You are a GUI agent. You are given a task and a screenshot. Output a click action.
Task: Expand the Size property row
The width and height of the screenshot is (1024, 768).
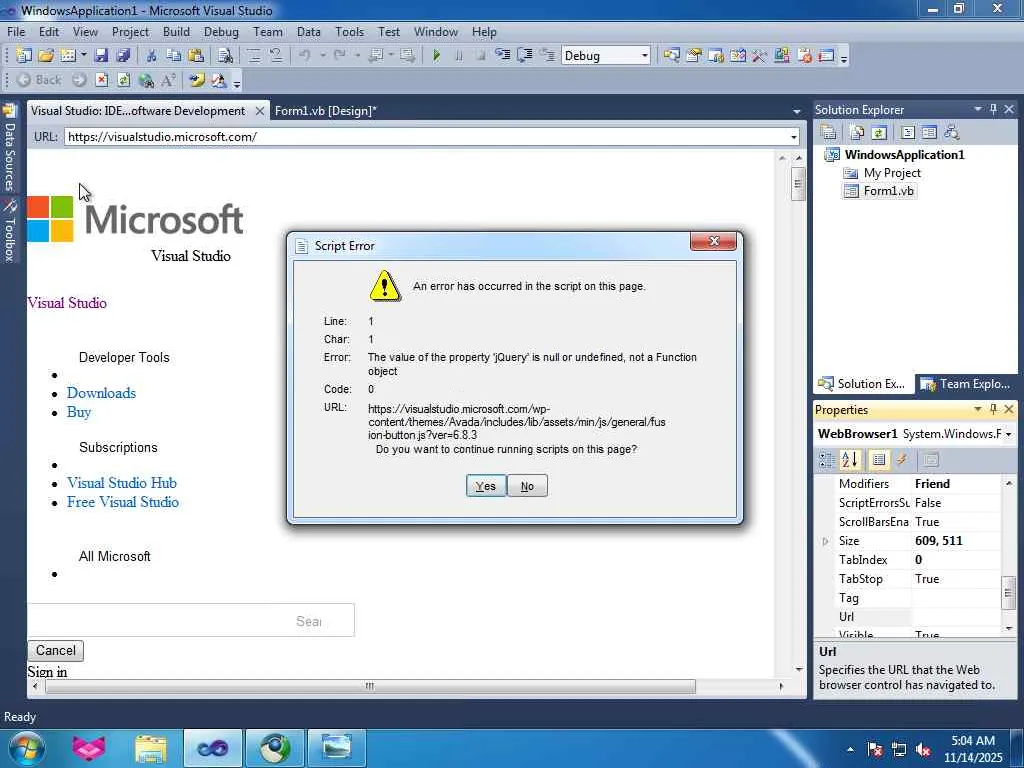825,541
